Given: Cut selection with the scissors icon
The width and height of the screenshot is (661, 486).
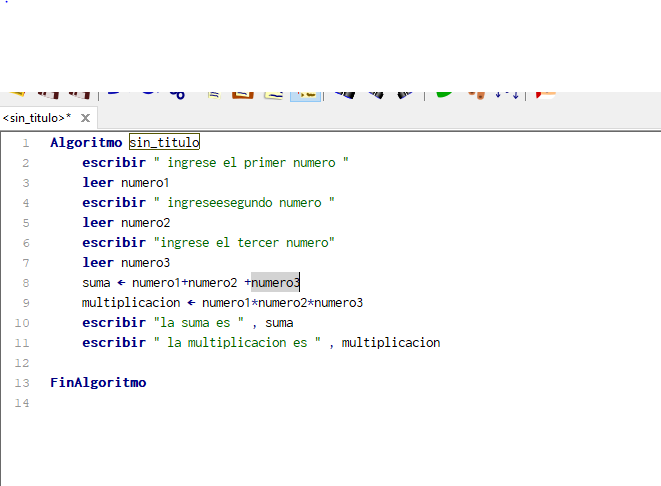Looking at the screenshot, I should (x=177, y=94).
